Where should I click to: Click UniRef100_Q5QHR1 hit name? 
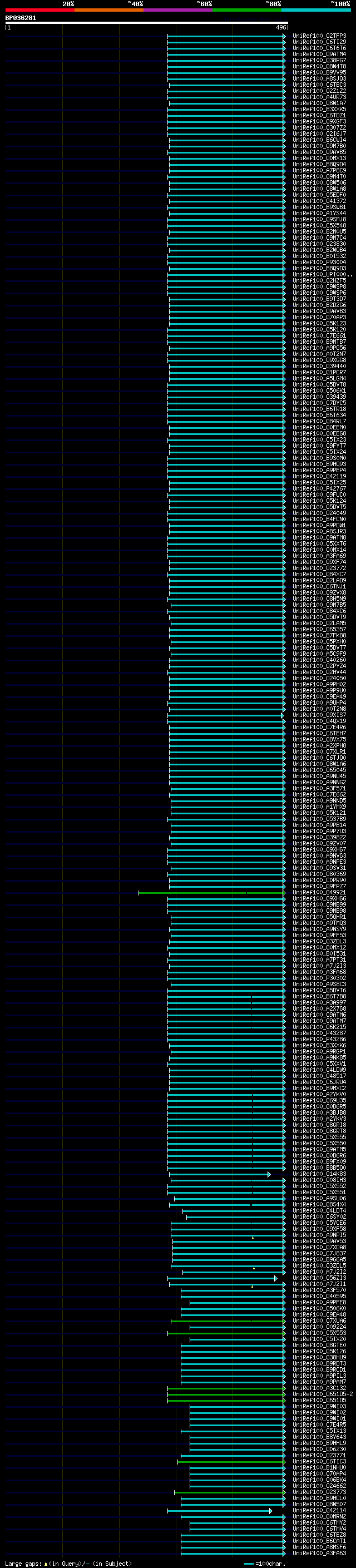(319, 917)
